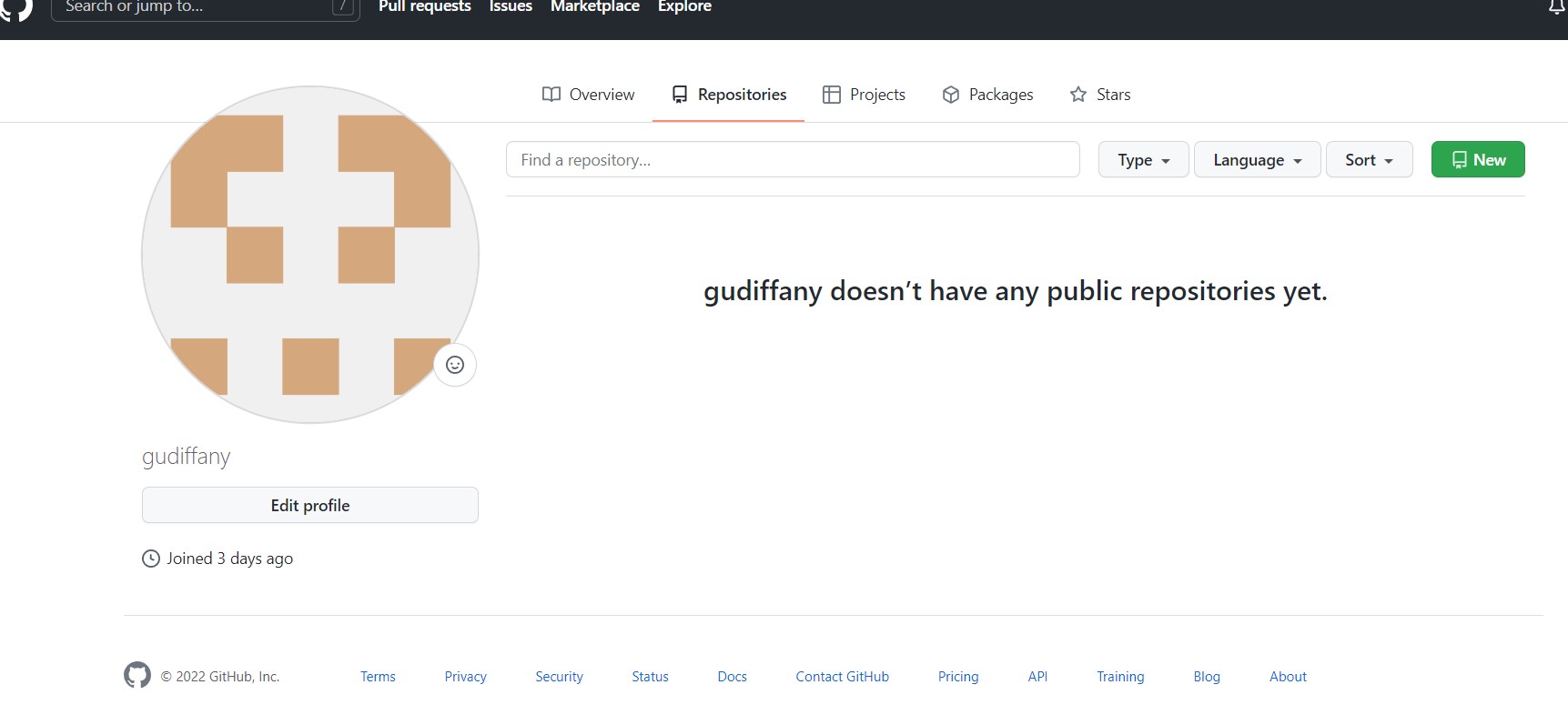Click the set status smiley icon
Screen dimensions: 1568x725
(455, 365)
